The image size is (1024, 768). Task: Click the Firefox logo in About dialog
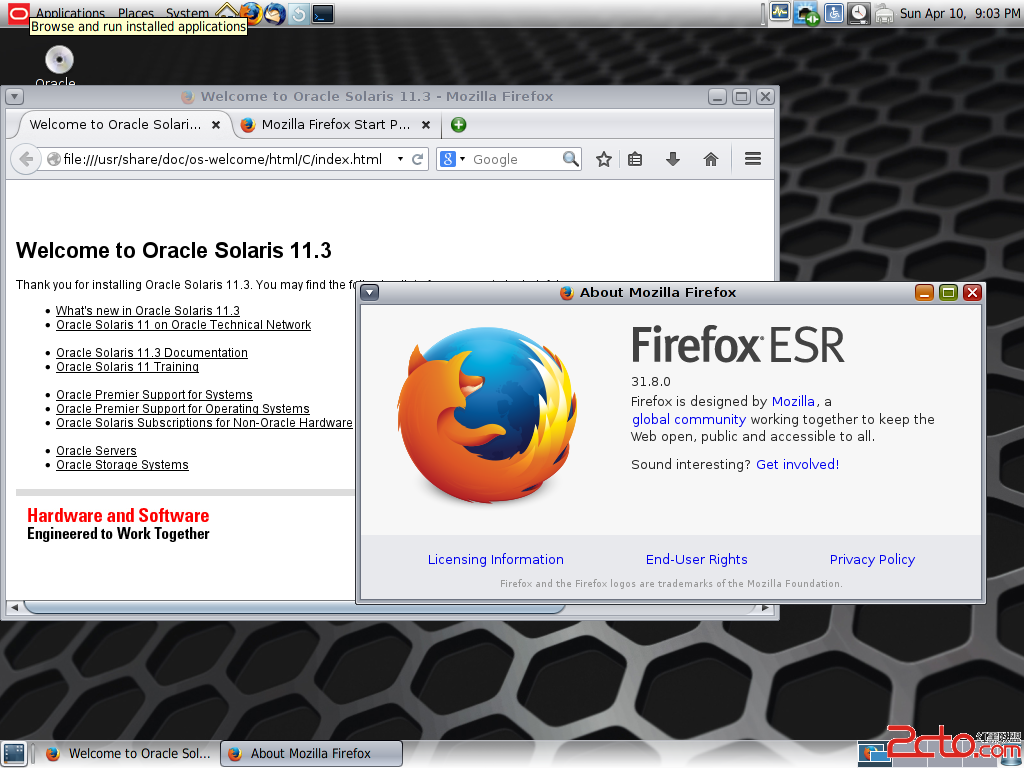[487, 415]
